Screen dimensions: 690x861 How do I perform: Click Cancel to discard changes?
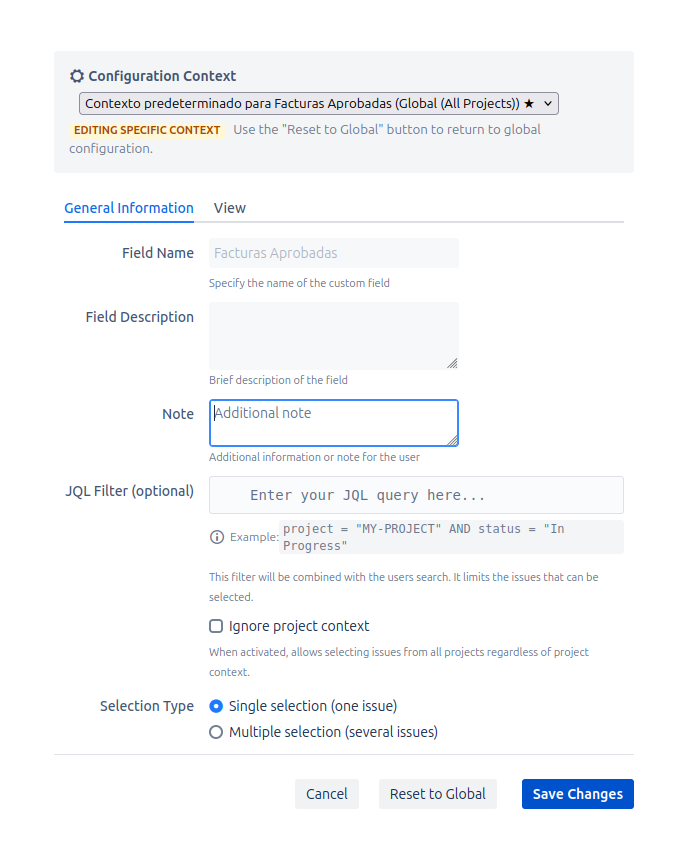(327, 794)
